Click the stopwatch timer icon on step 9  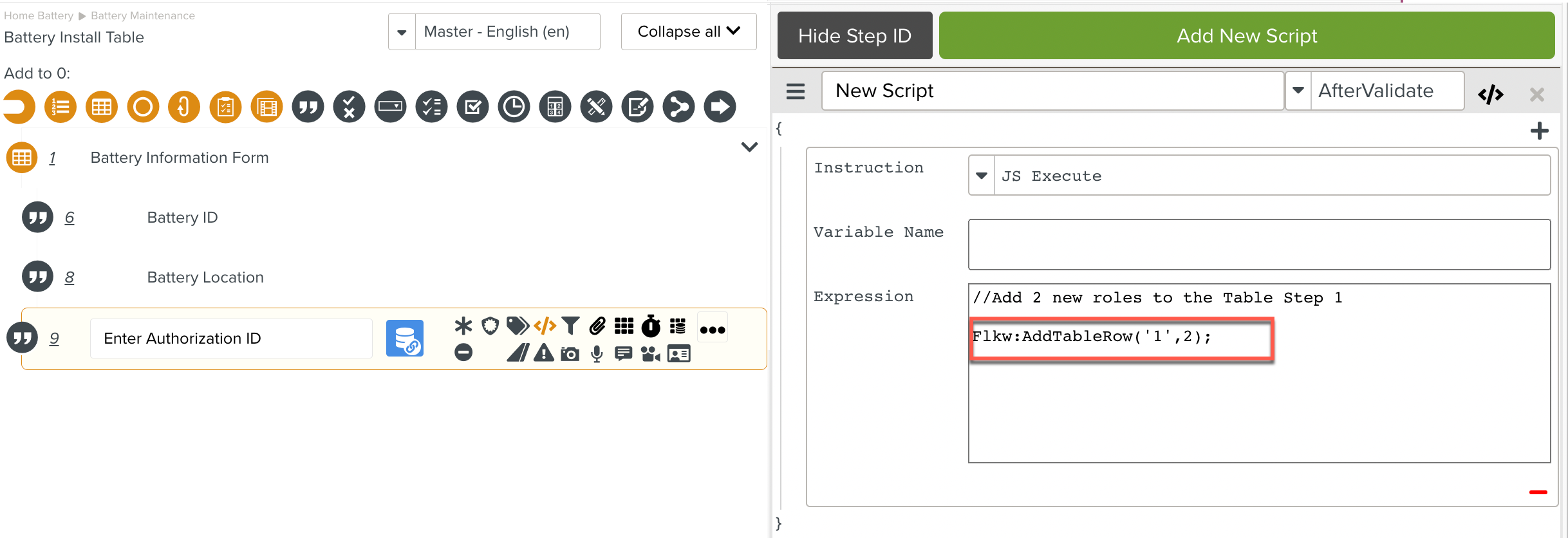point(651,326)
